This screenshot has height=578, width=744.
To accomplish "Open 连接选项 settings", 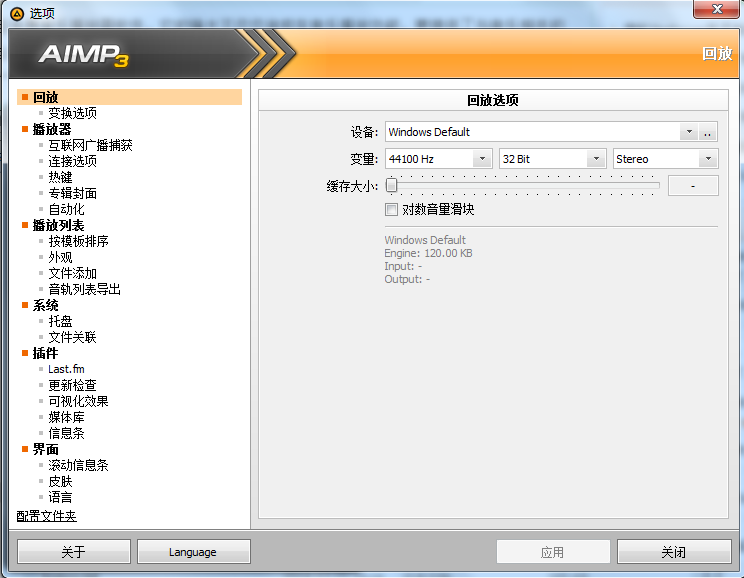I will [73, 161].
